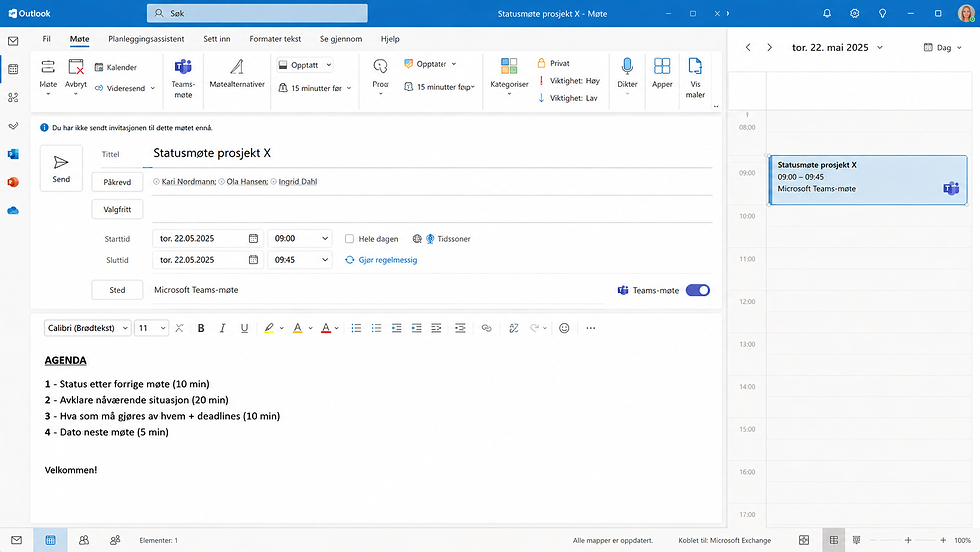Expand the date picker next to tor. 22. mai 2025
Image resolution: width=980 pixels, height=552 pixels.
[x=880, y=48]
